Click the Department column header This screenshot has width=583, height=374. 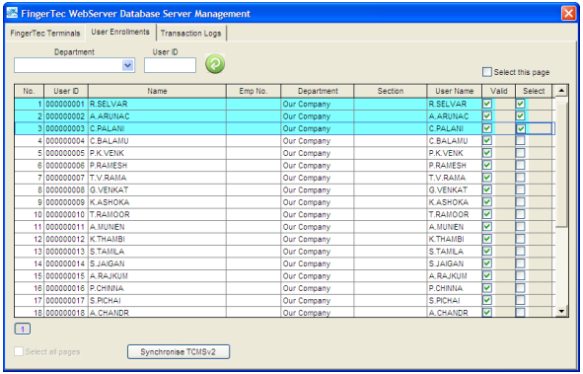tap(317, 91)
